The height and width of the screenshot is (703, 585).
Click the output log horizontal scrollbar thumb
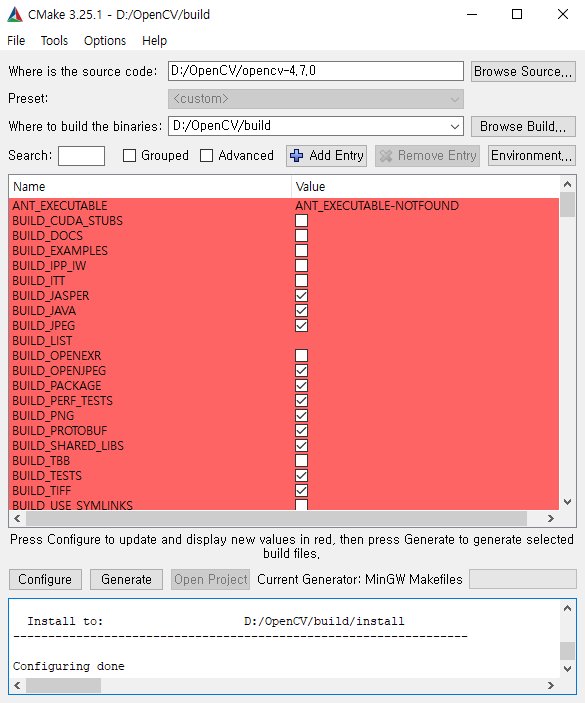click(x=63, y=686)
